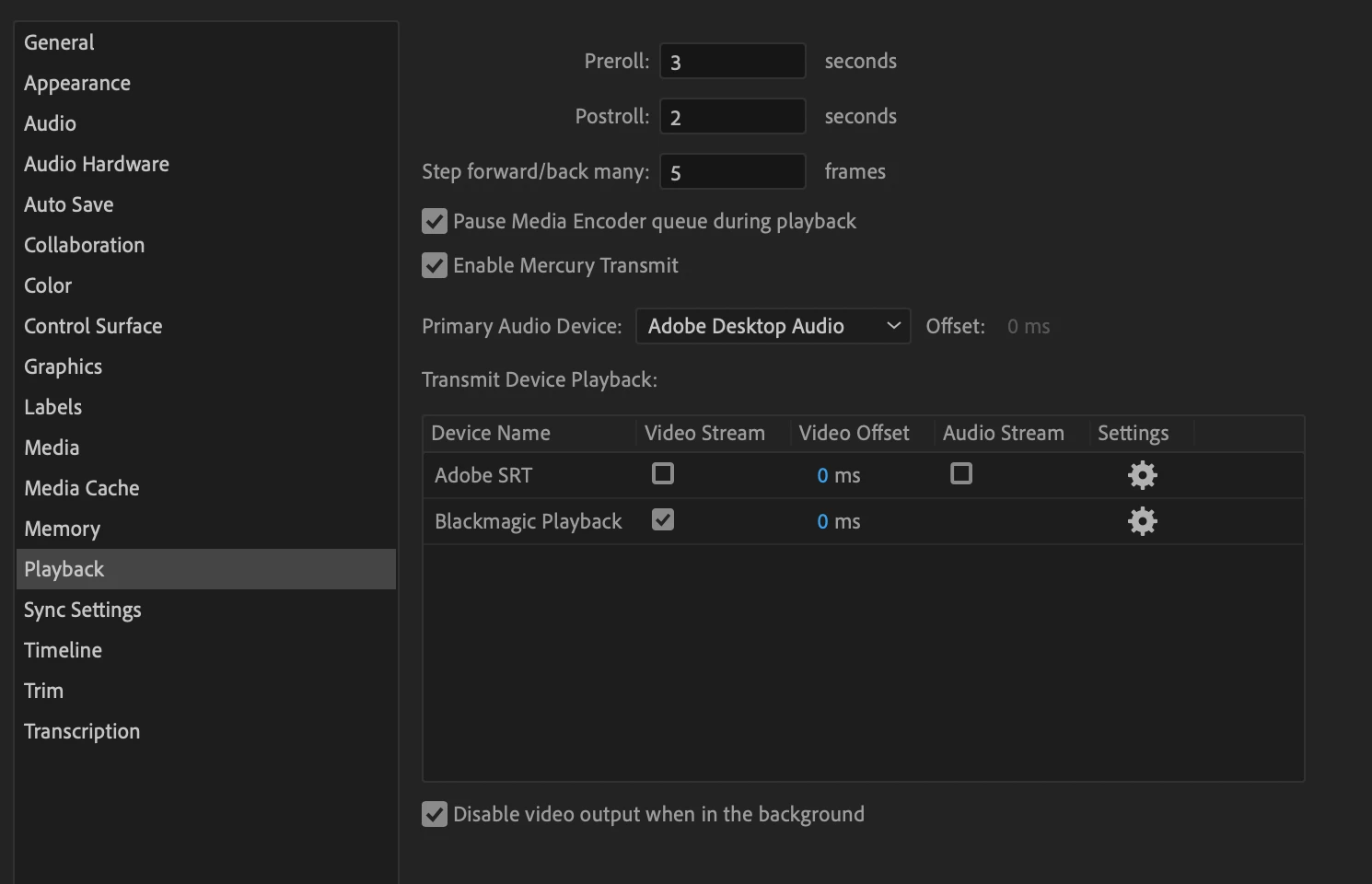Enable Audio Stream for Adobe SRT
Screen dimensions: 1372x884
pos(961,474)
